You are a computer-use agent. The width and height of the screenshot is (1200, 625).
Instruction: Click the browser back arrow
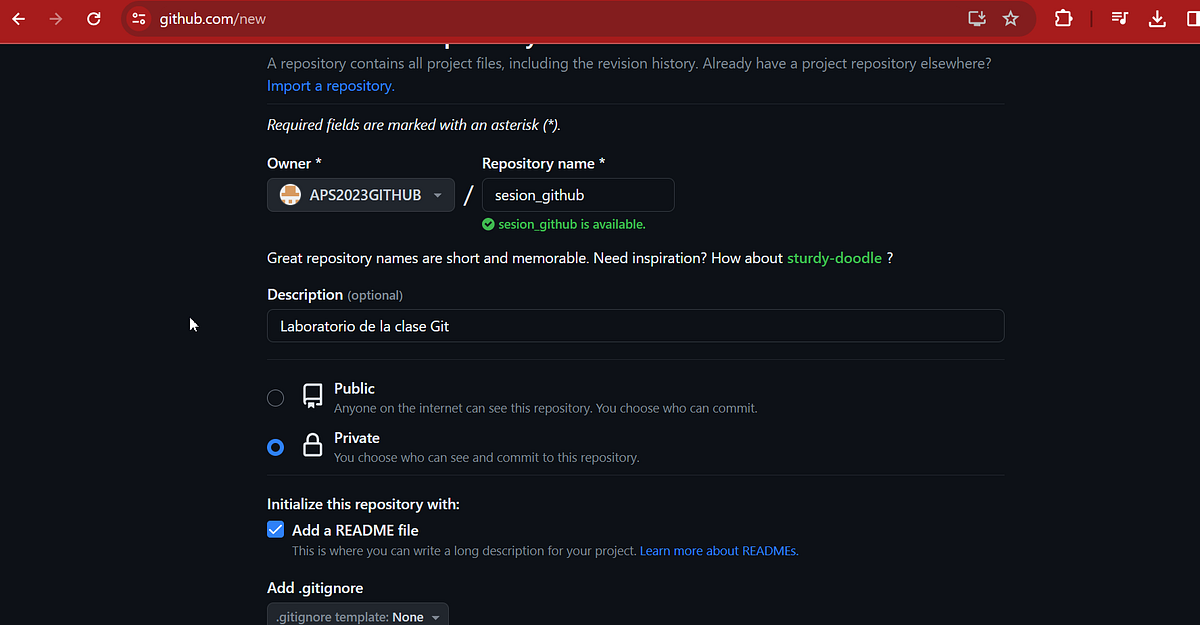tap(20, 18)
